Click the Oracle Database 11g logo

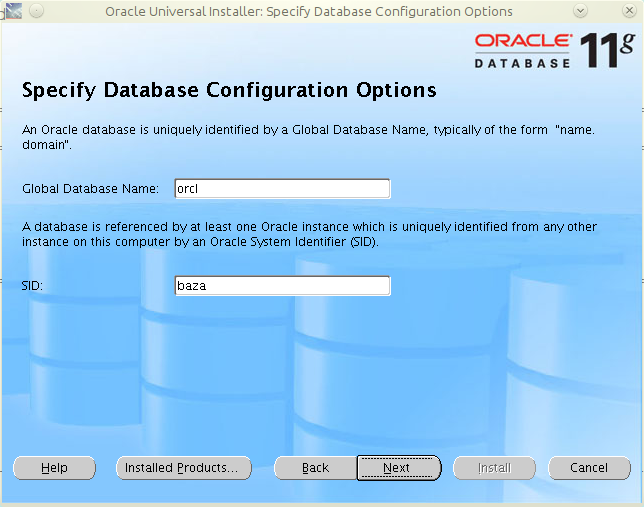point(554,50)
